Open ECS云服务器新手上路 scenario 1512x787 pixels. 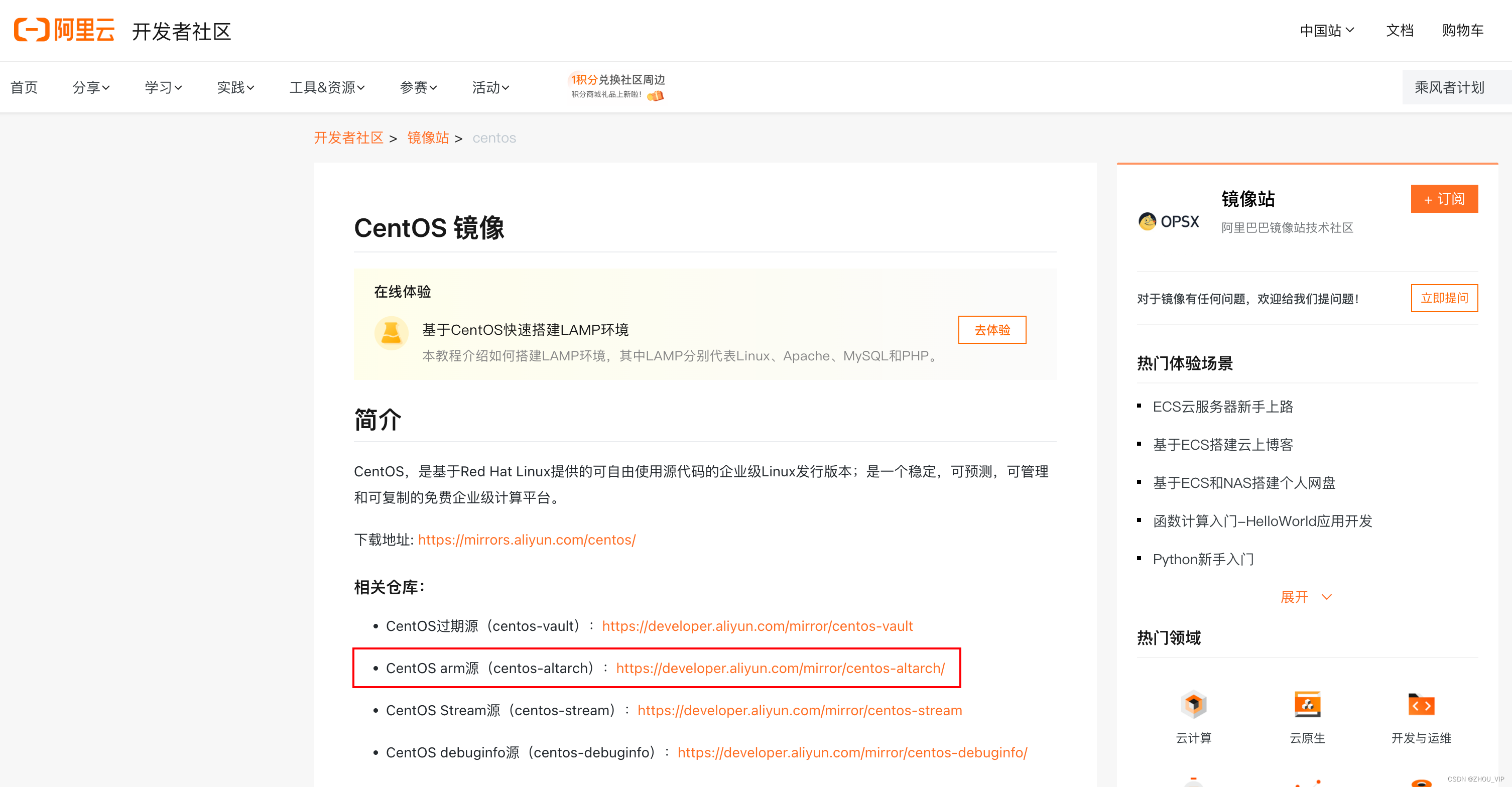coord(1223,407)
